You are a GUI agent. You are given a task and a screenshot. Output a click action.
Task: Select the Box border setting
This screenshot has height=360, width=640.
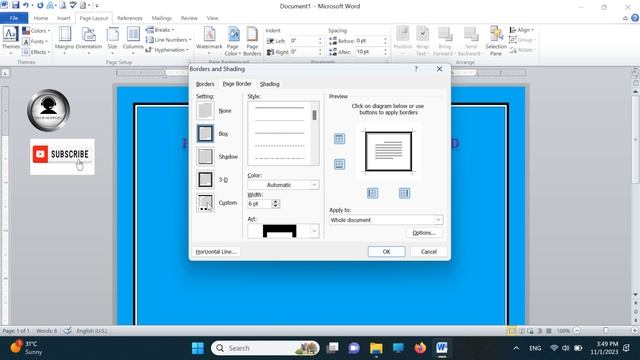coord(205,133)
